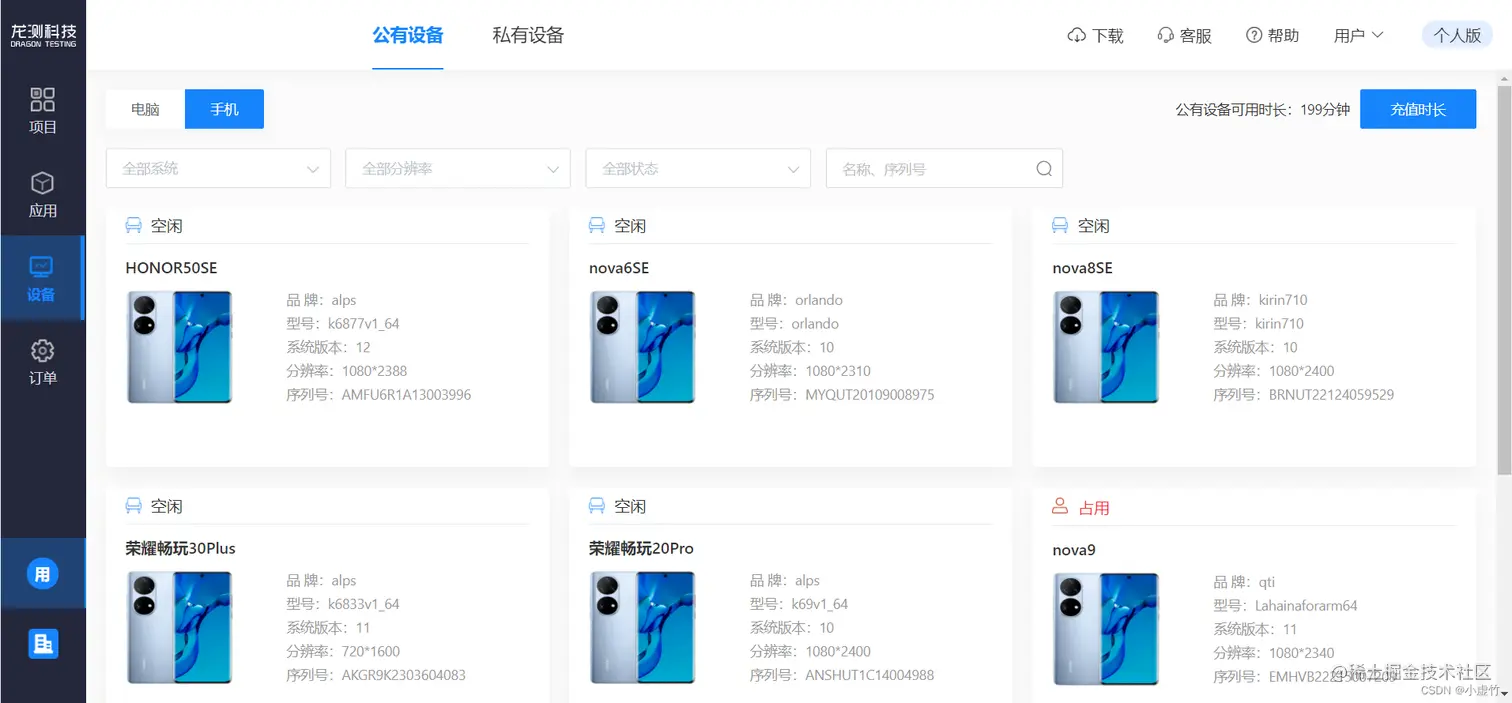Click serial number AMFU6R1A13003996
Viewport: 1512px width, 703px height.
coord(406,395)
